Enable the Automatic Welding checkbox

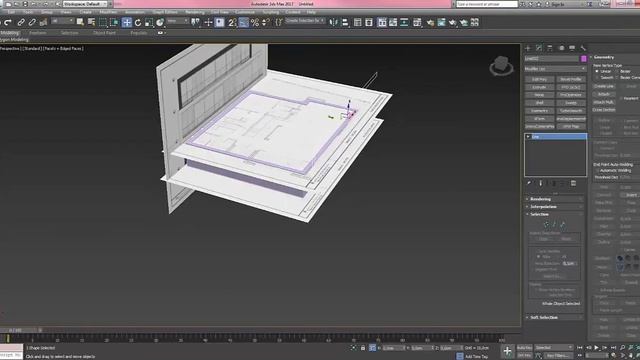click(597, 171)
